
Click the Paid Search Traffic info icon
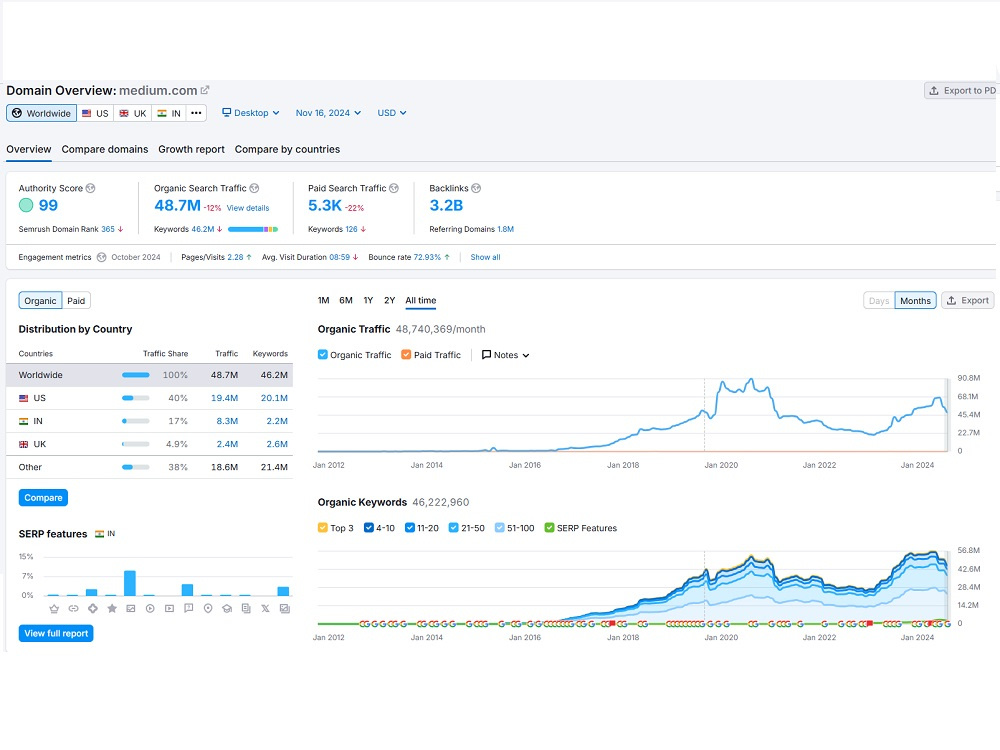pyautogui.click(x=394, y=188)
